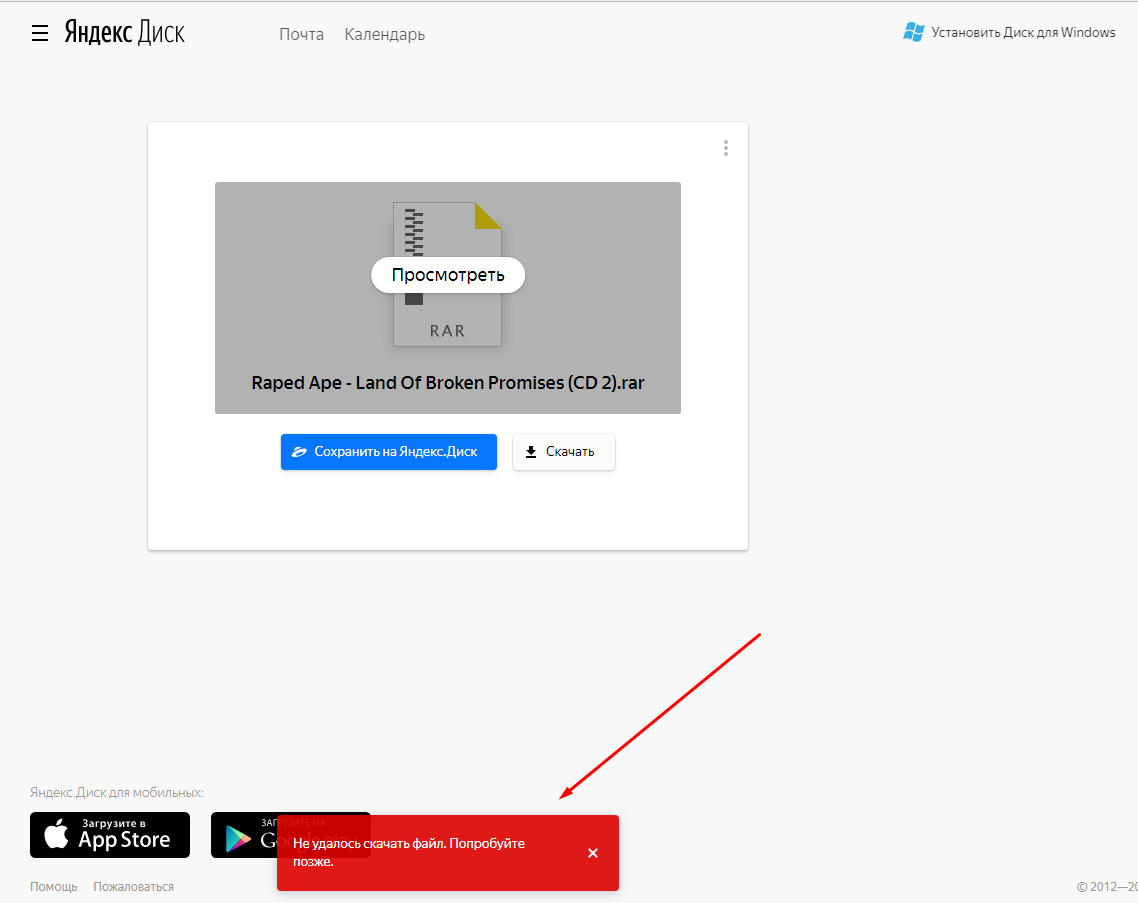The width and height of the screenshot is (1138, 903).
Task: Open the three-dot file options menu
Action: (x=726, y=148)
